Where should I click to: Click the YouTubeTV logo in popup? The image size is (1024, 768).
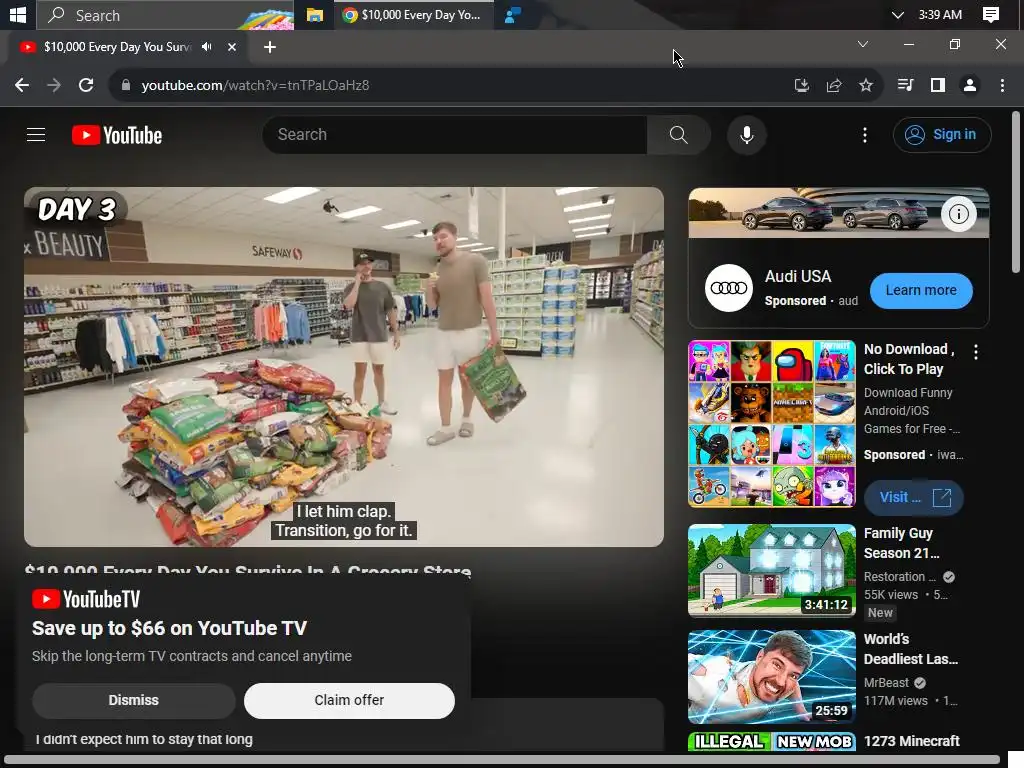[86, 599]
